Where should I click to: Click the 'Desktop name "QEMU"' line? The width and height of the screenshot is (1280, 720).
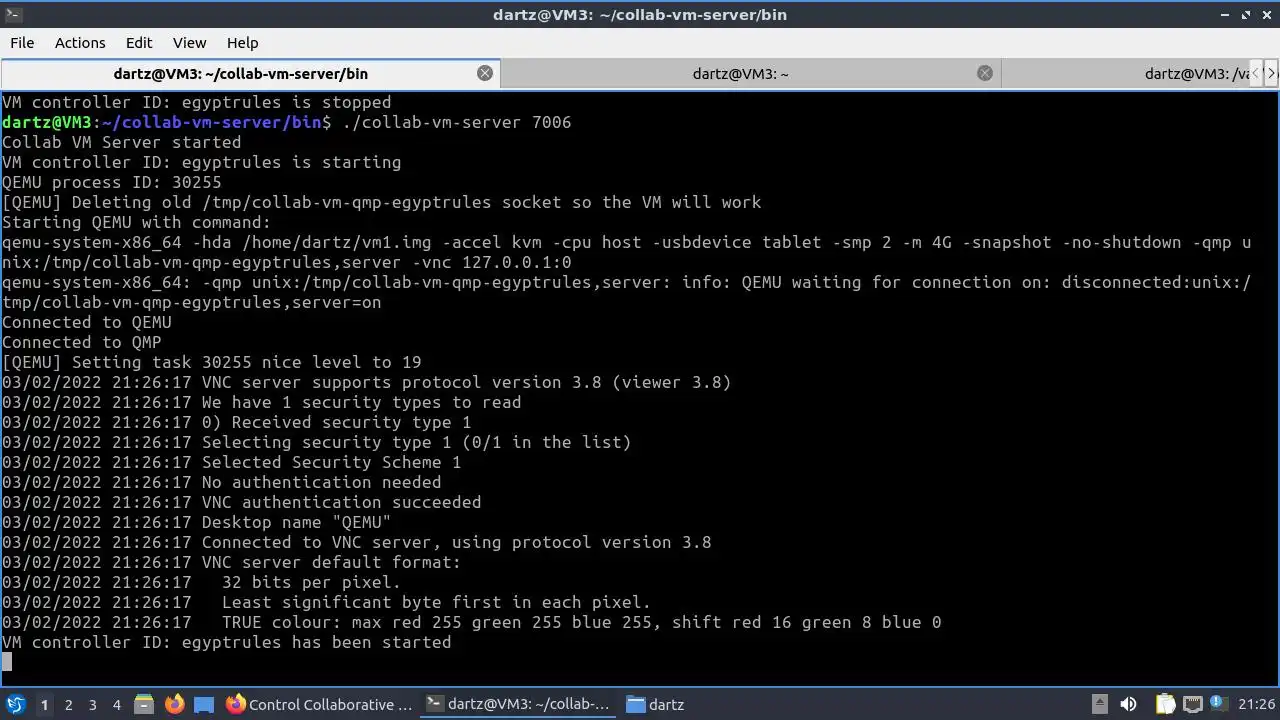pos(197,522)
